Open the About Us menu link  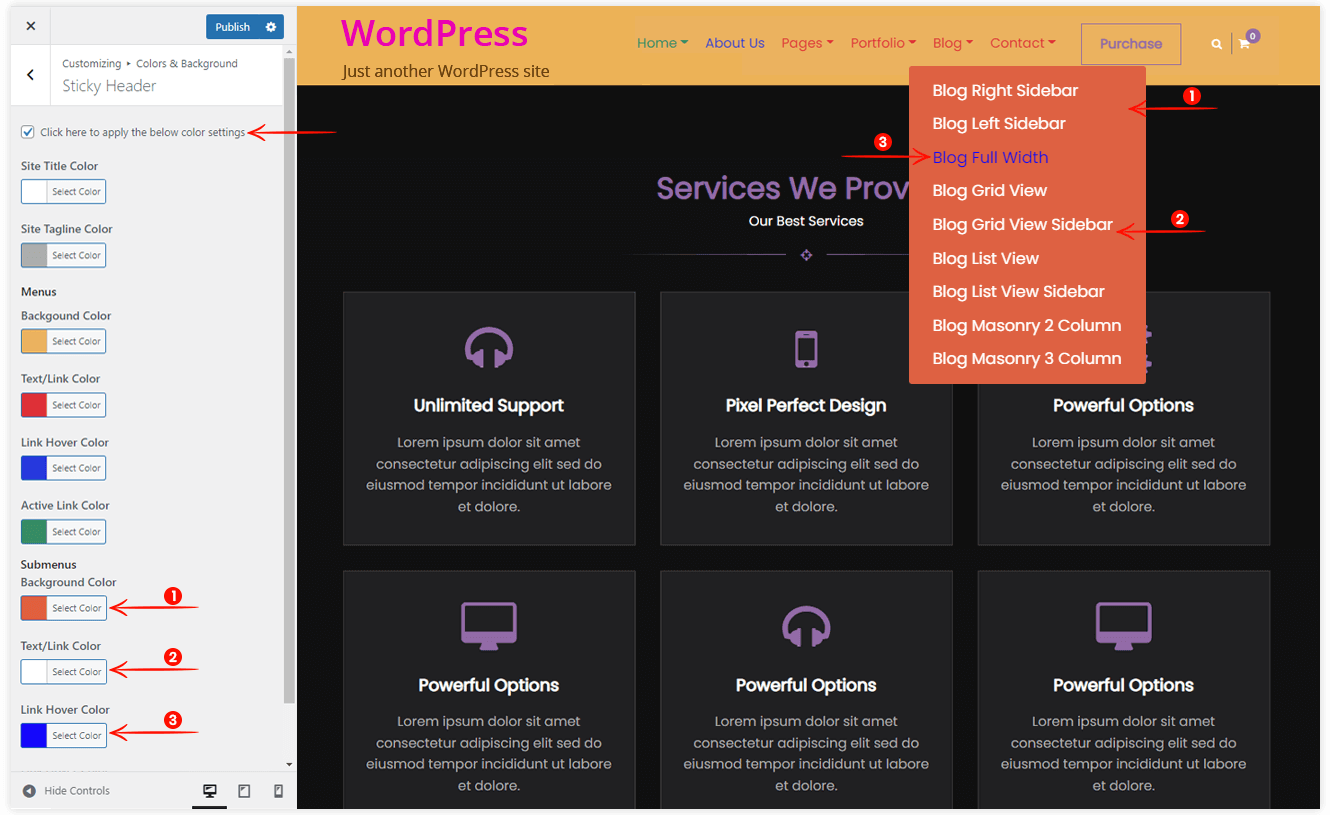[735, 43]
